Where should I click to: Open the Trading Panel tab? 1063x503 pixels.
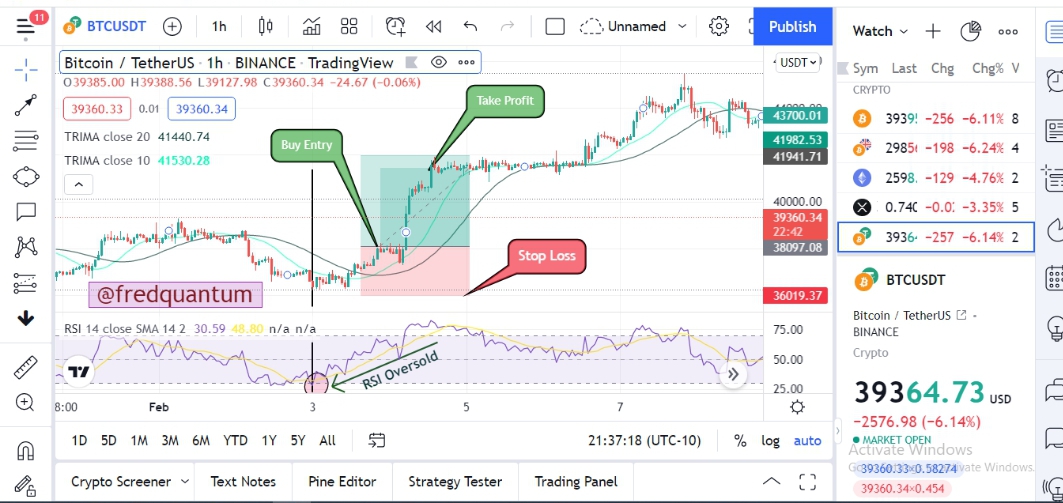(x=576, y=482)
